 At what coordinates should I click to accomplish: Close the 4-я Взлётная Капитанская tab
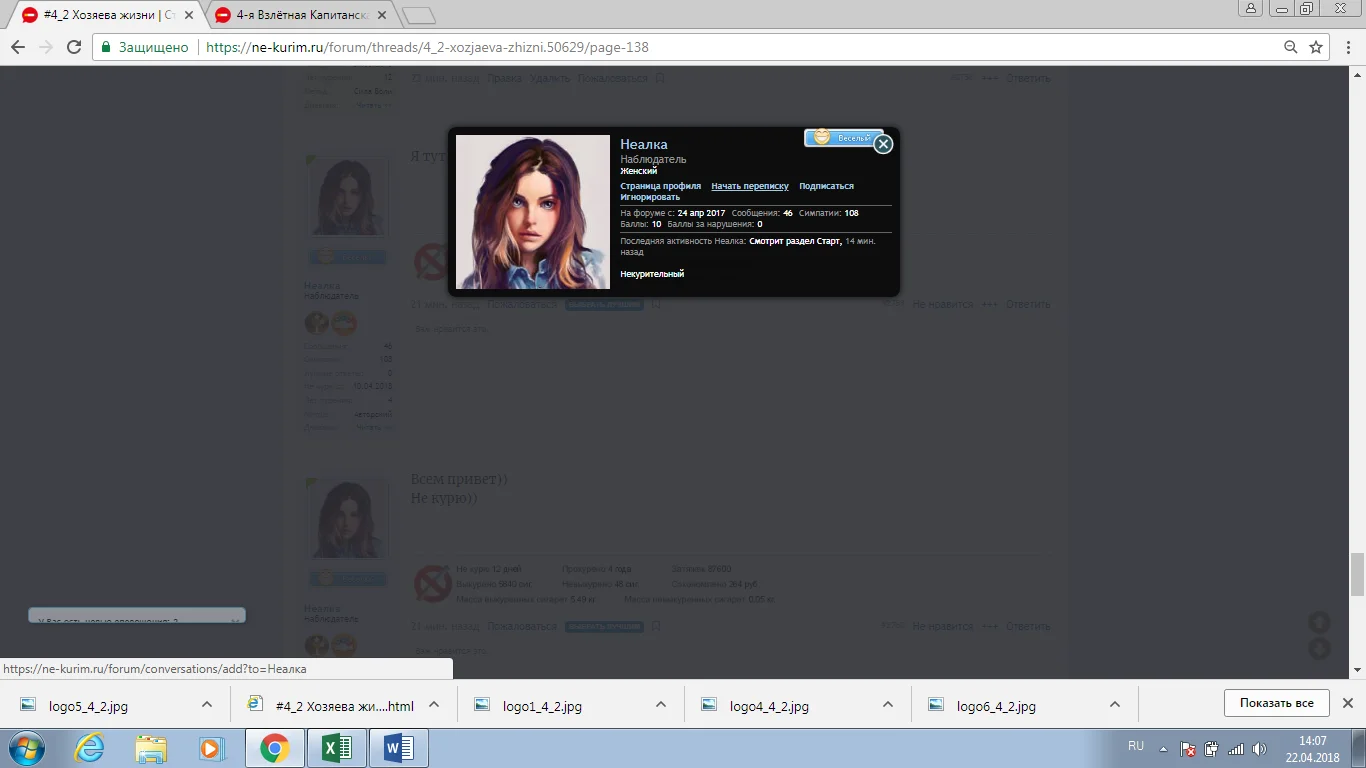coord(381,15)
